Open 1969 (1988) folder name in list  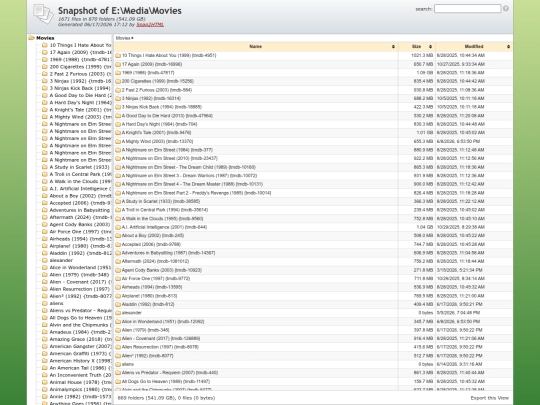point(148,73)
